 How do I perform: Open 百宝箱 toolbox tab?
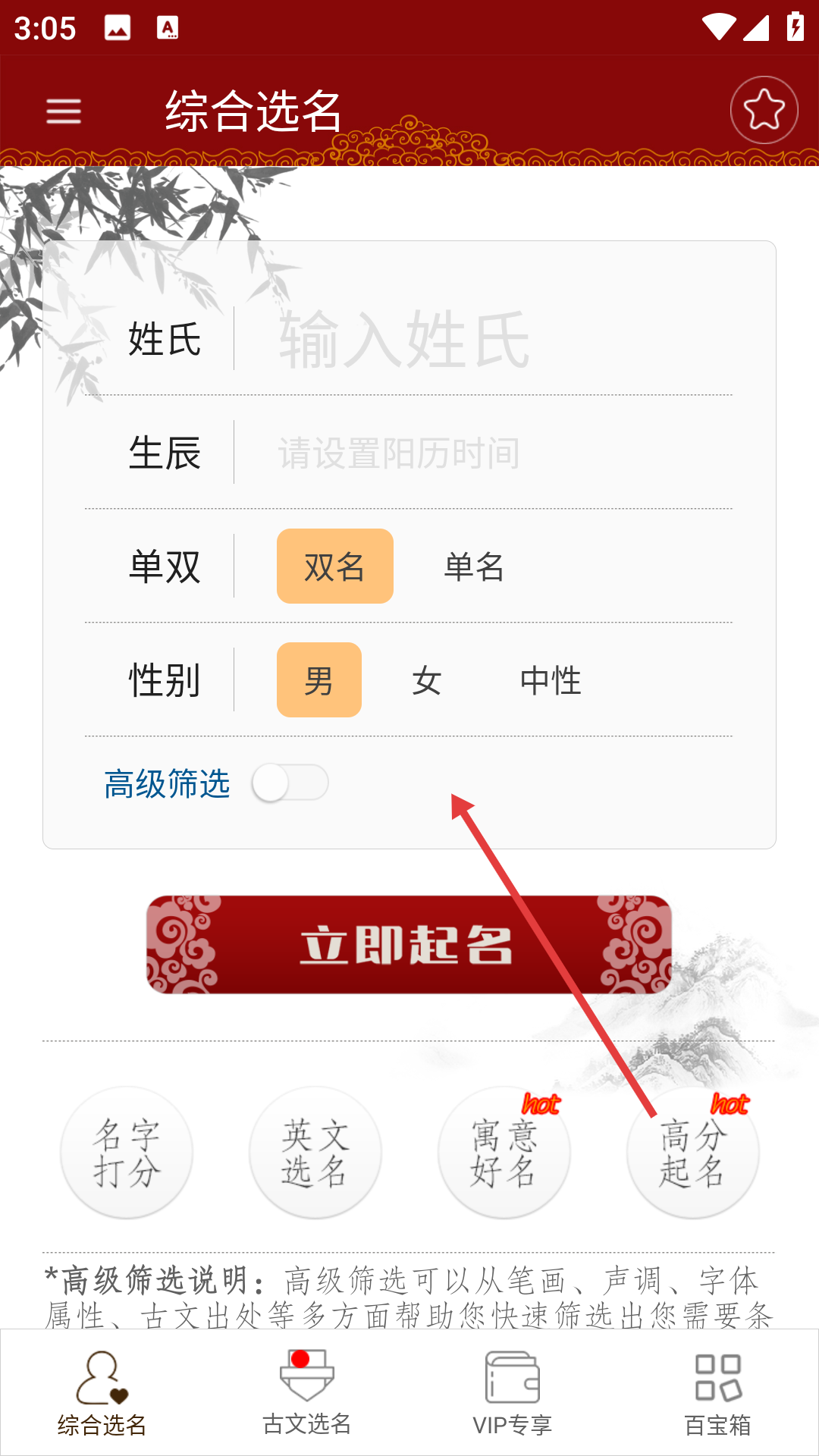coord(717,1394)
